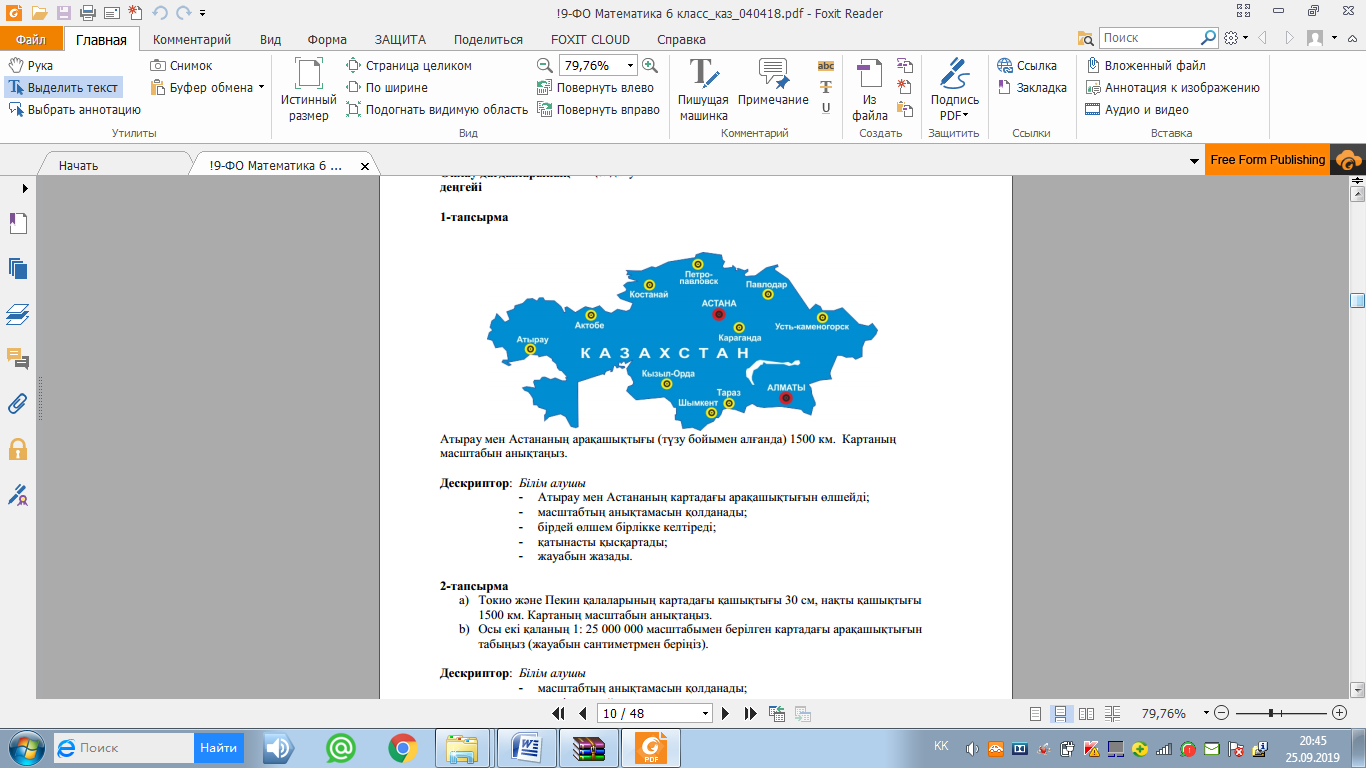Add a Закладка bookmark
The height and width of the screenshot is (768, 1366).
[x=1032, y=88]
